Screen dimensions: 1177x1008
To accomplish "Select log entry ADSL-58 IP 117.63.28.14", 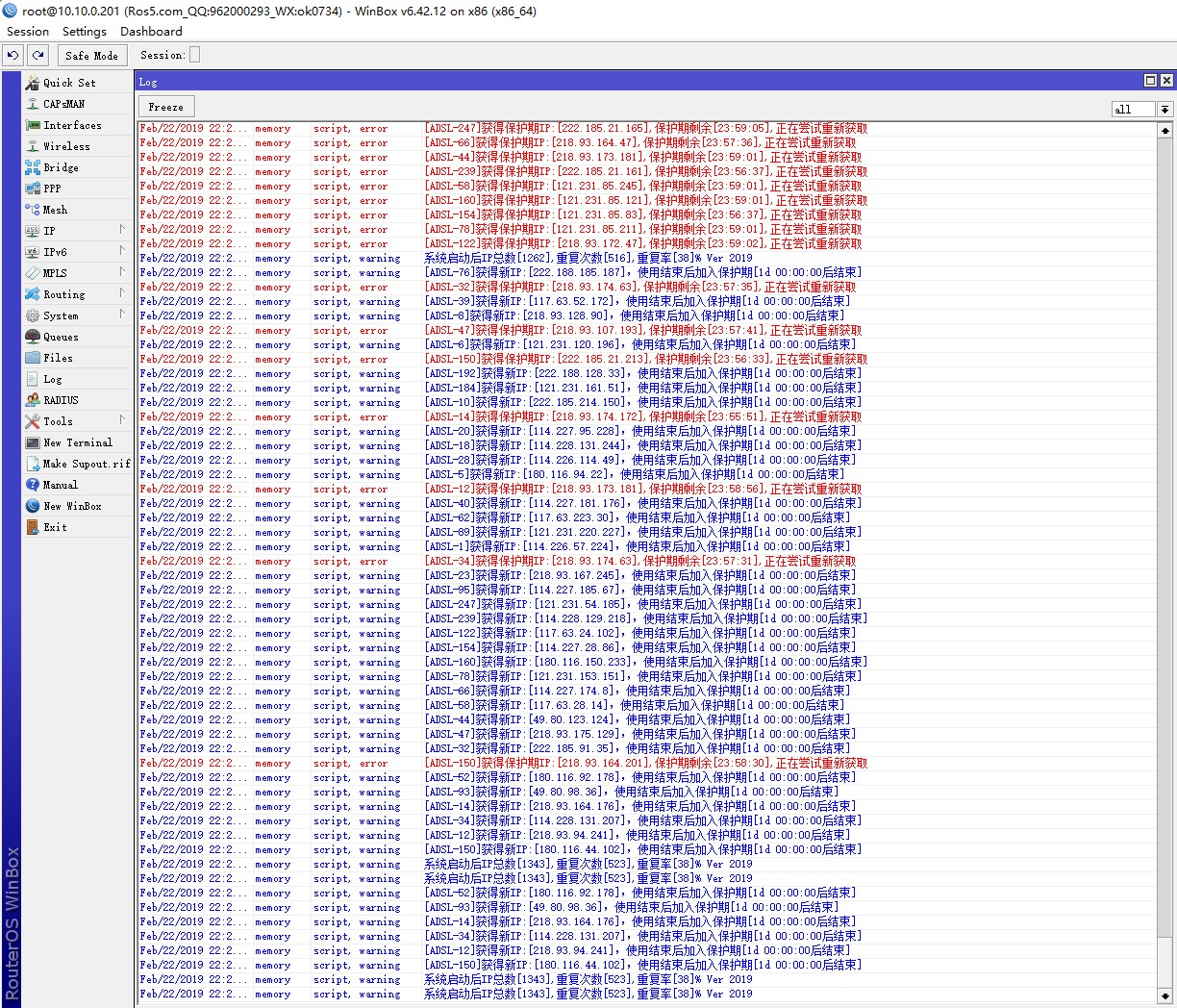I will pos(646,705).
